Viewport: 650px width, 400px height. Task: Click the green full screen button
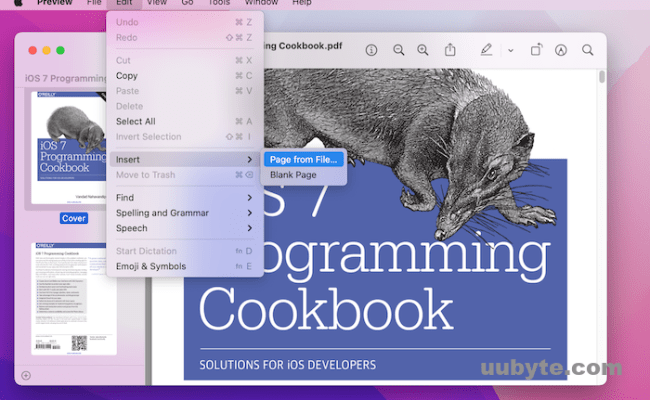[61, 51]
